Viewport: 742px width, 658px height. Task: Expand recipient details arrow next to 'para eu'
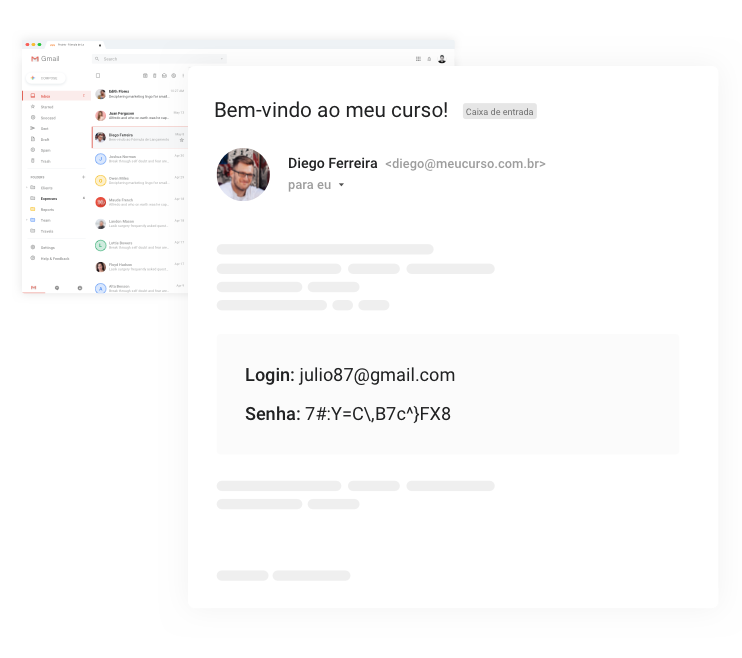(x=341, y=185)
